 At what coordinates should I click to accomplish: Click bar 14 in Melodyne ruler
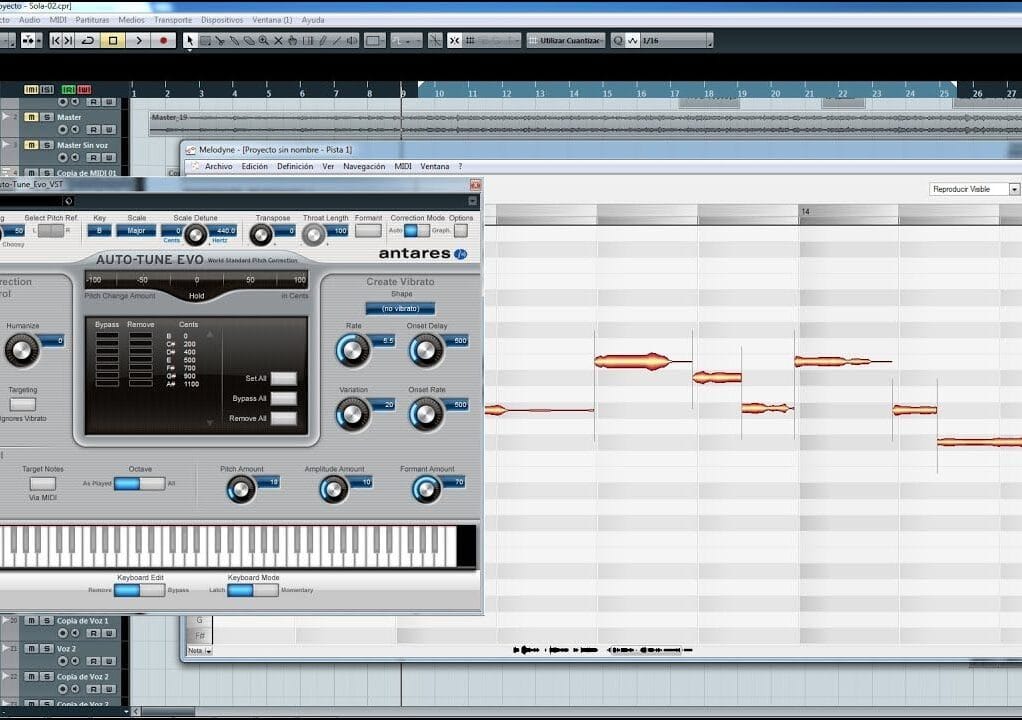click(805, 212)
